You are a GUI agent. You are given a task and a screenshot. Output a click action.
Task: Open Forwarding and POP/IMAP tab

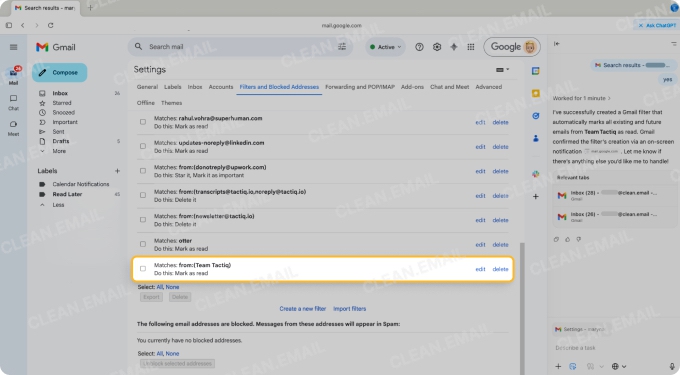click(360, 87)
